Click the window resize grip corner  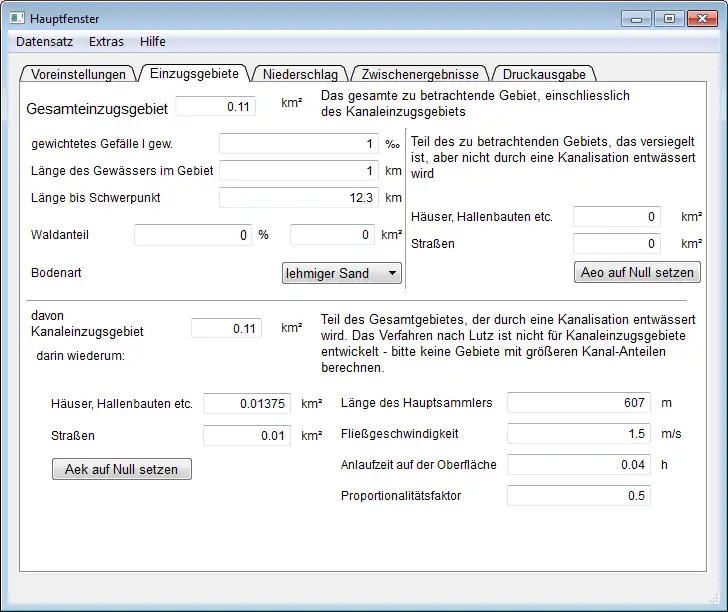714,599
